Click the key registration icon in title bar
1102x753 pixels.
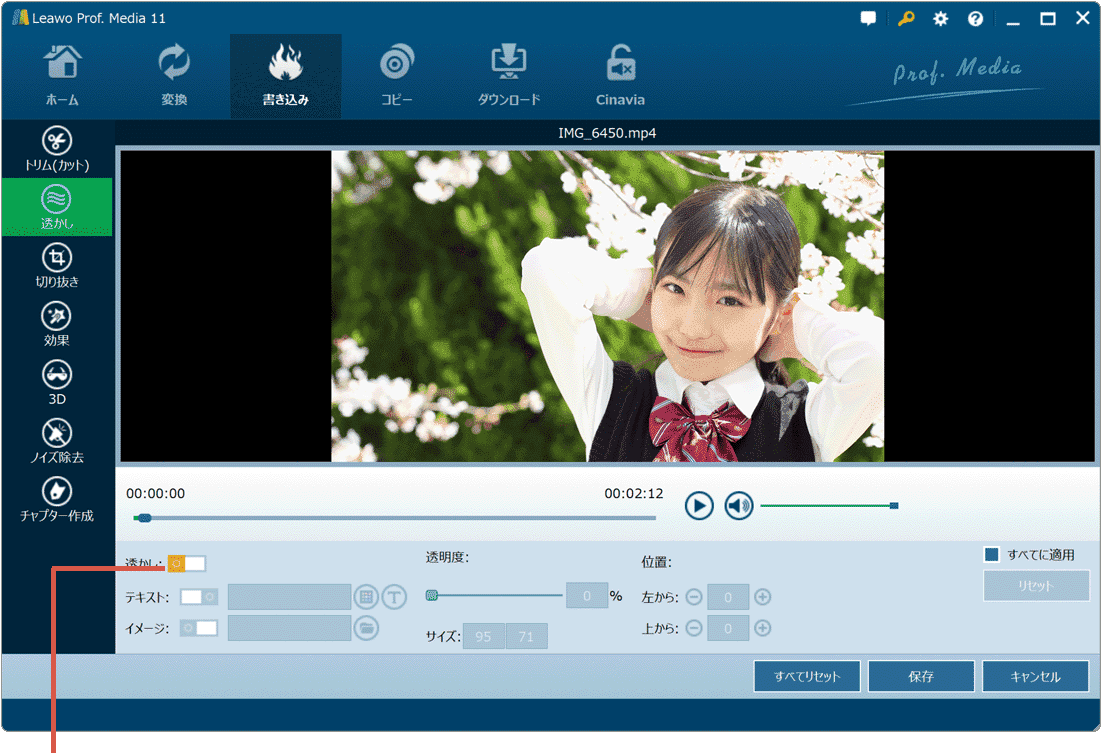pyautogui.click(x=906, y=19)
